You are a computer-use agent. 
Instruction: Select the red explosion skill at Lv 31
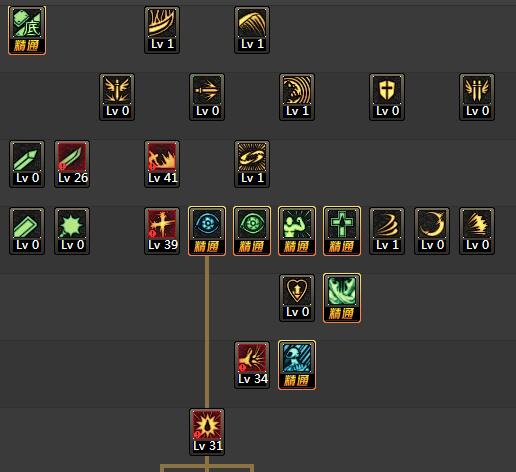point(207,432)
